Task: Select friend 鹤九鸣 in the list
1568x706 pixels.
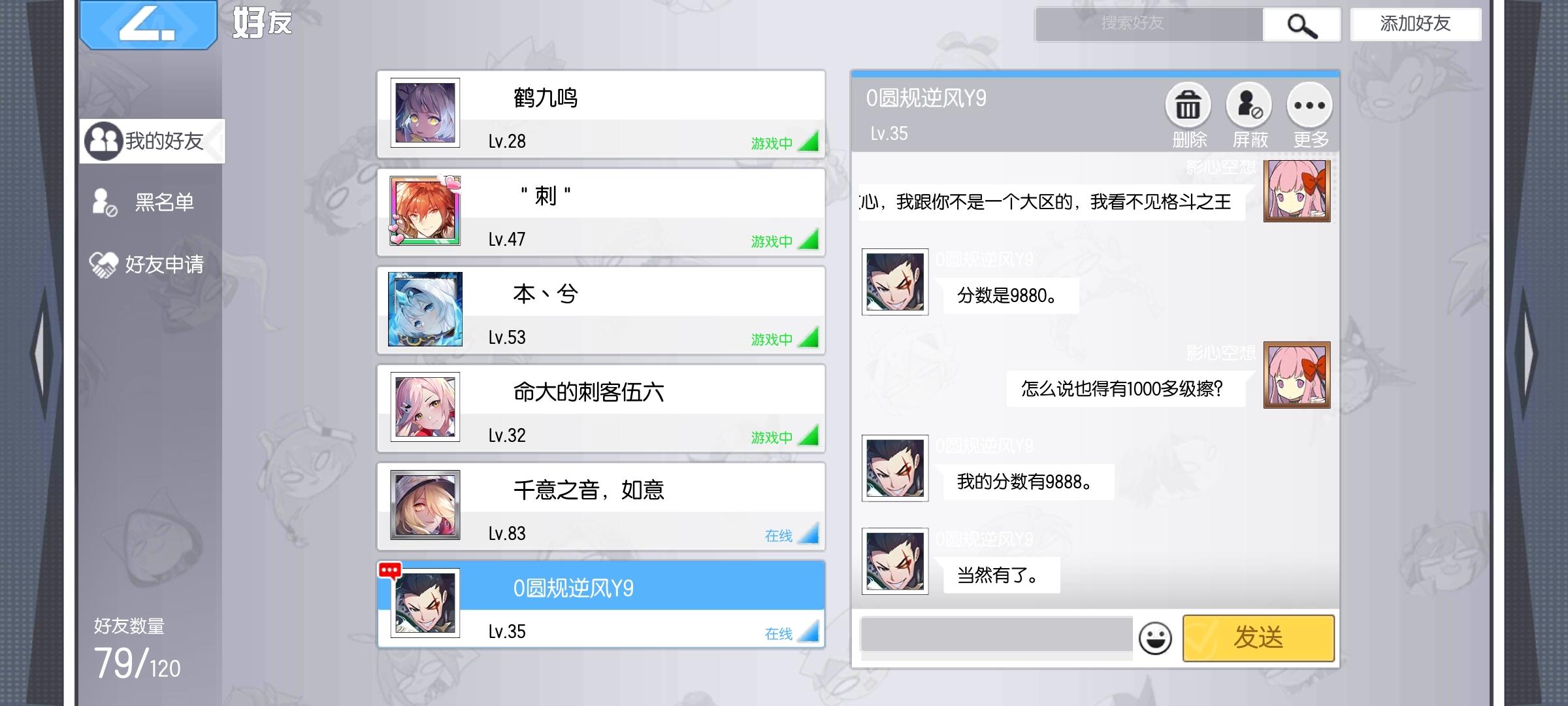Action: 601,114
